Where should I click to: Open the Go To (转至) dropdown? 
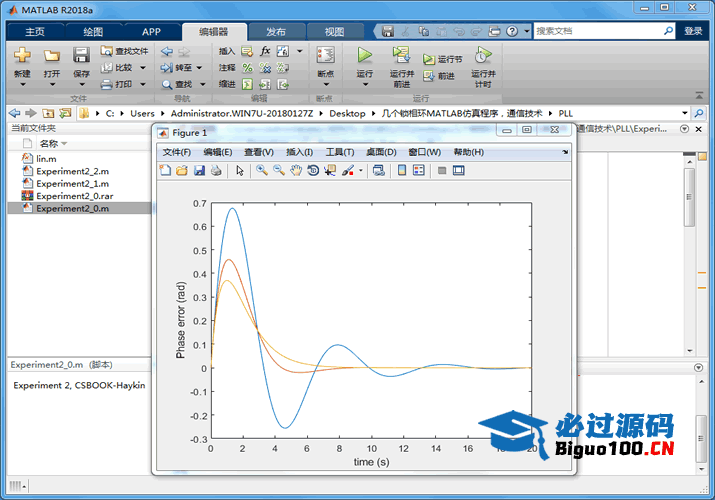(200, 68)
